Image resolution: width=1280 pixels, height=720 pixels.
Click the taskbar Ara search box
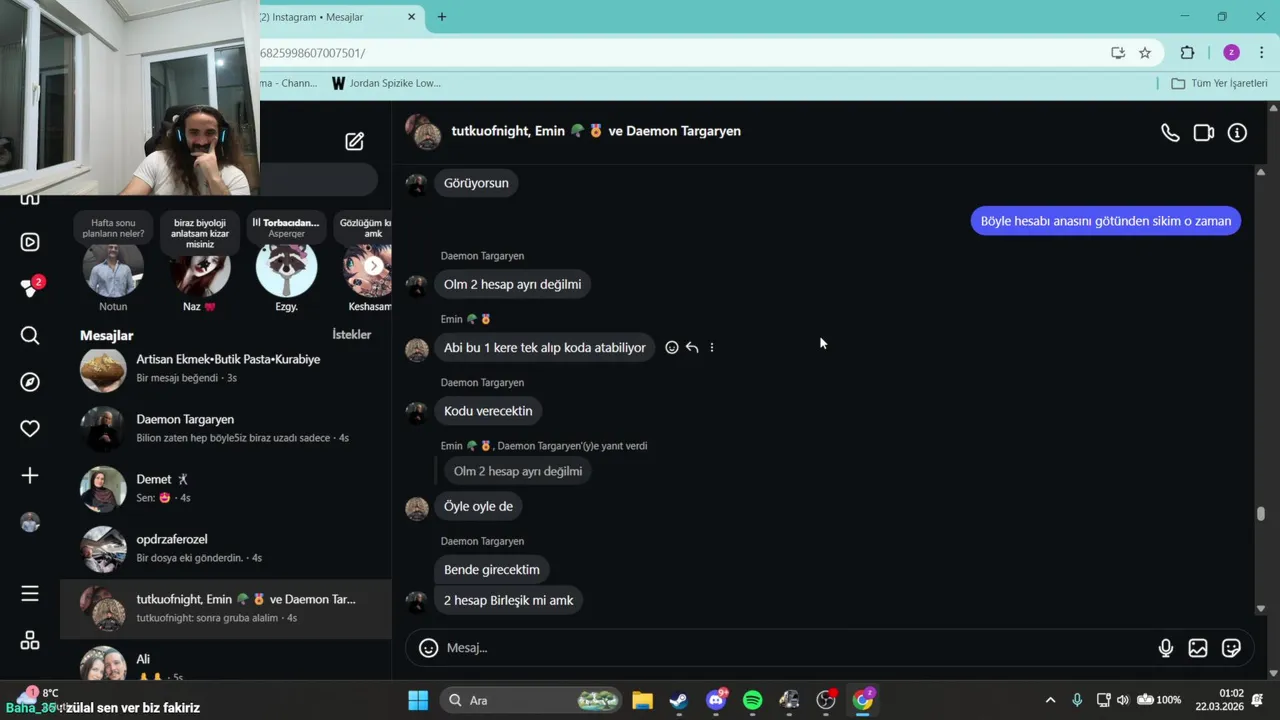click(532, 700)
